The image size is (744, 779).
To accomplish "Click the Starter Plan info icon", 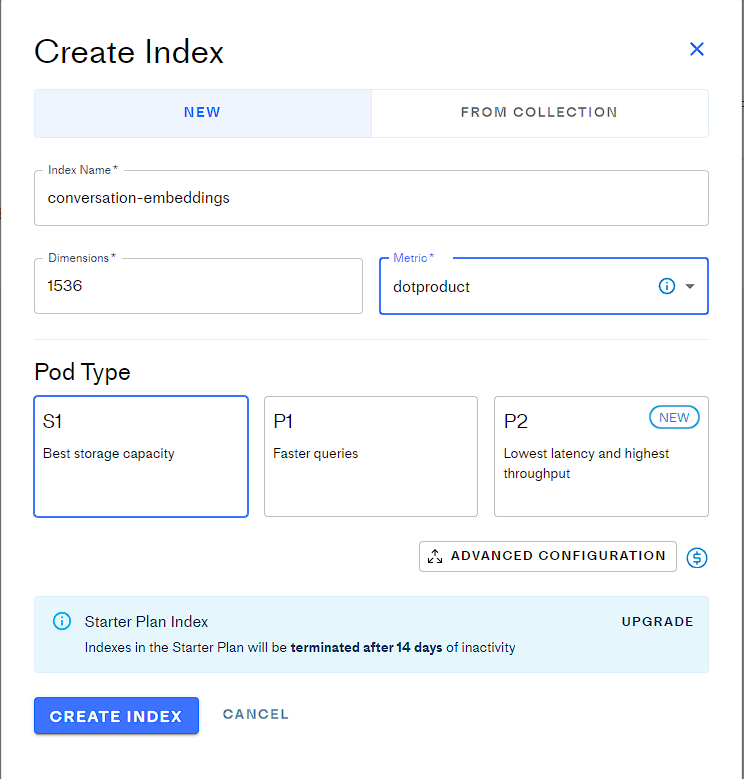I will 62,622.
